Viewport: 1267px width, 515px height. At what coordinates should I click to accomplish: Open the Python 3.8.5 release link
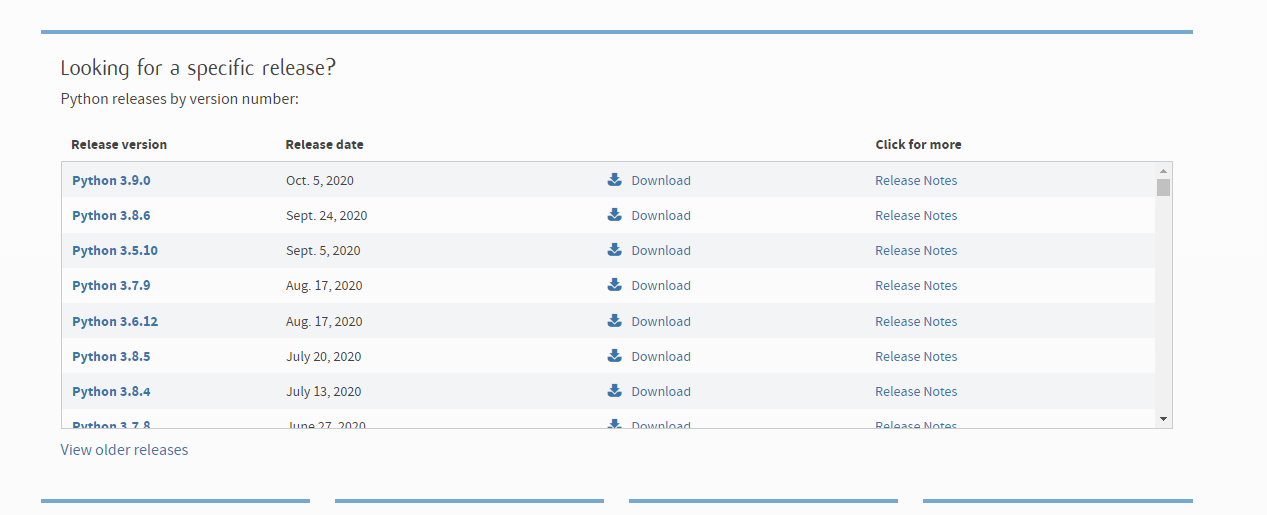111,357
